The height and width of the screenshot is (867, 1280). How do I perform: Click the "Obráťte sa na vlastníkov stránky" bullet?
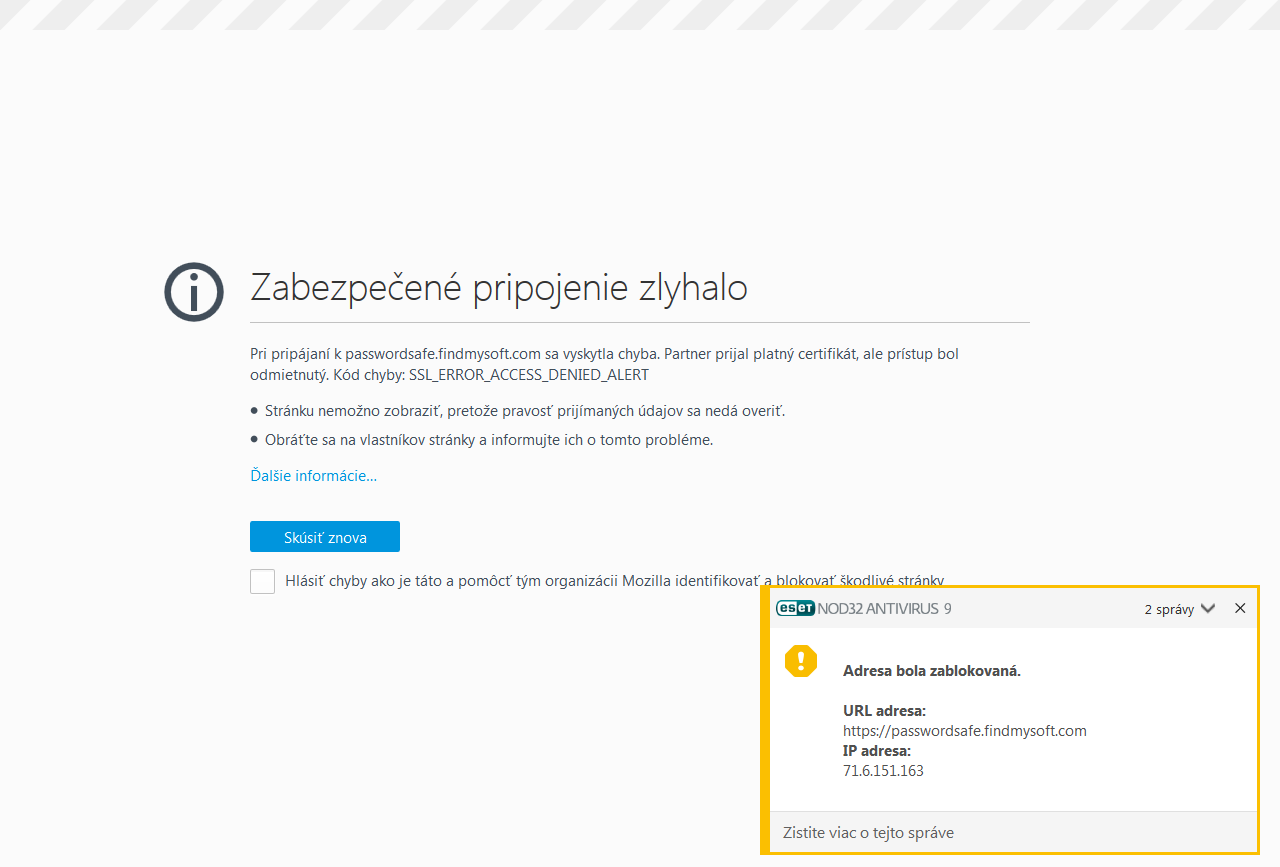[x=489, y=439]
